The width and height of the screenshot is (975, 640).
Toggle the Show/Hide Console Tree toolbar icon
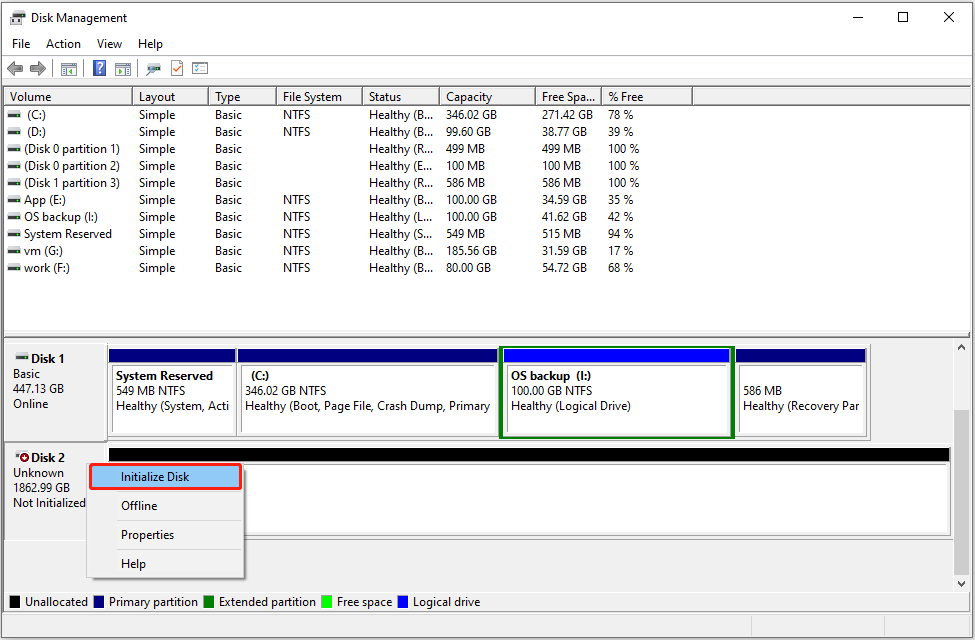pos(67,68)
